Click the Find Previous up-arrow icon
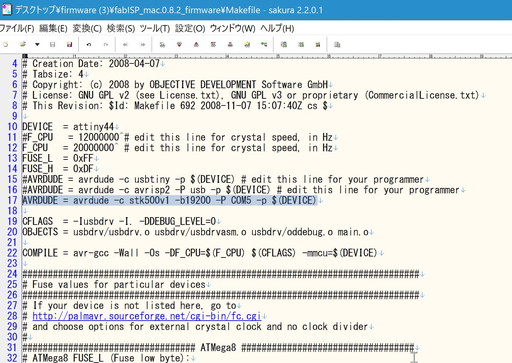Image resolution: width=512 pixels, height=363 pixels. coord(196,44)
